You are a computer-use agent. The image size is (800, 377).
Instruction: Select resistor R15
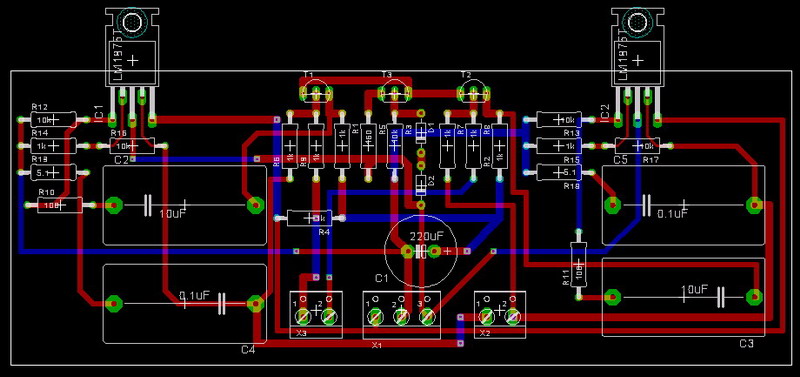(559, 146)
